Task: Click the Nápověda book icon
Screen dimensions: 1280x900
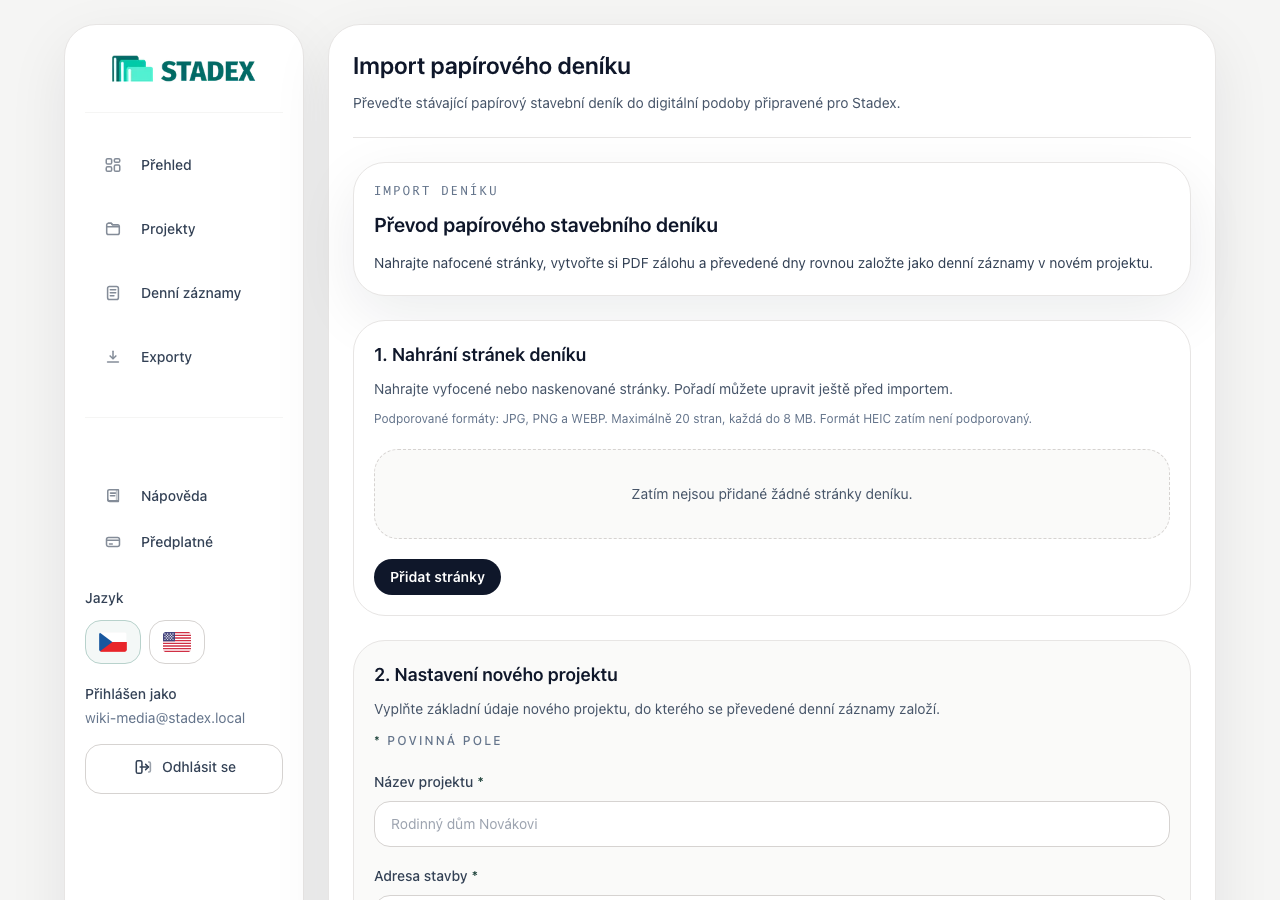Action: 113,496
